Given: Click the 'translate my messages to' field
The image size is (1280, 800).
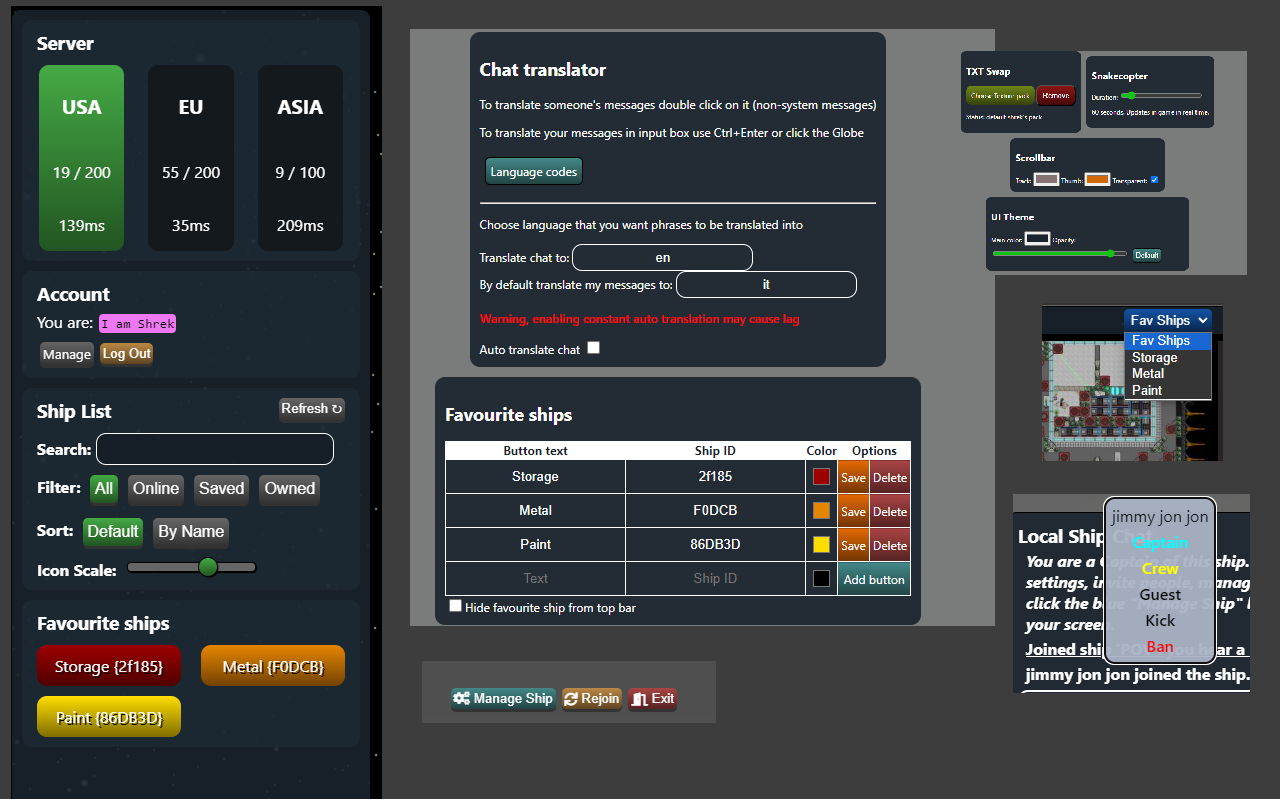Looking at the screenshot, I should 766,285.
